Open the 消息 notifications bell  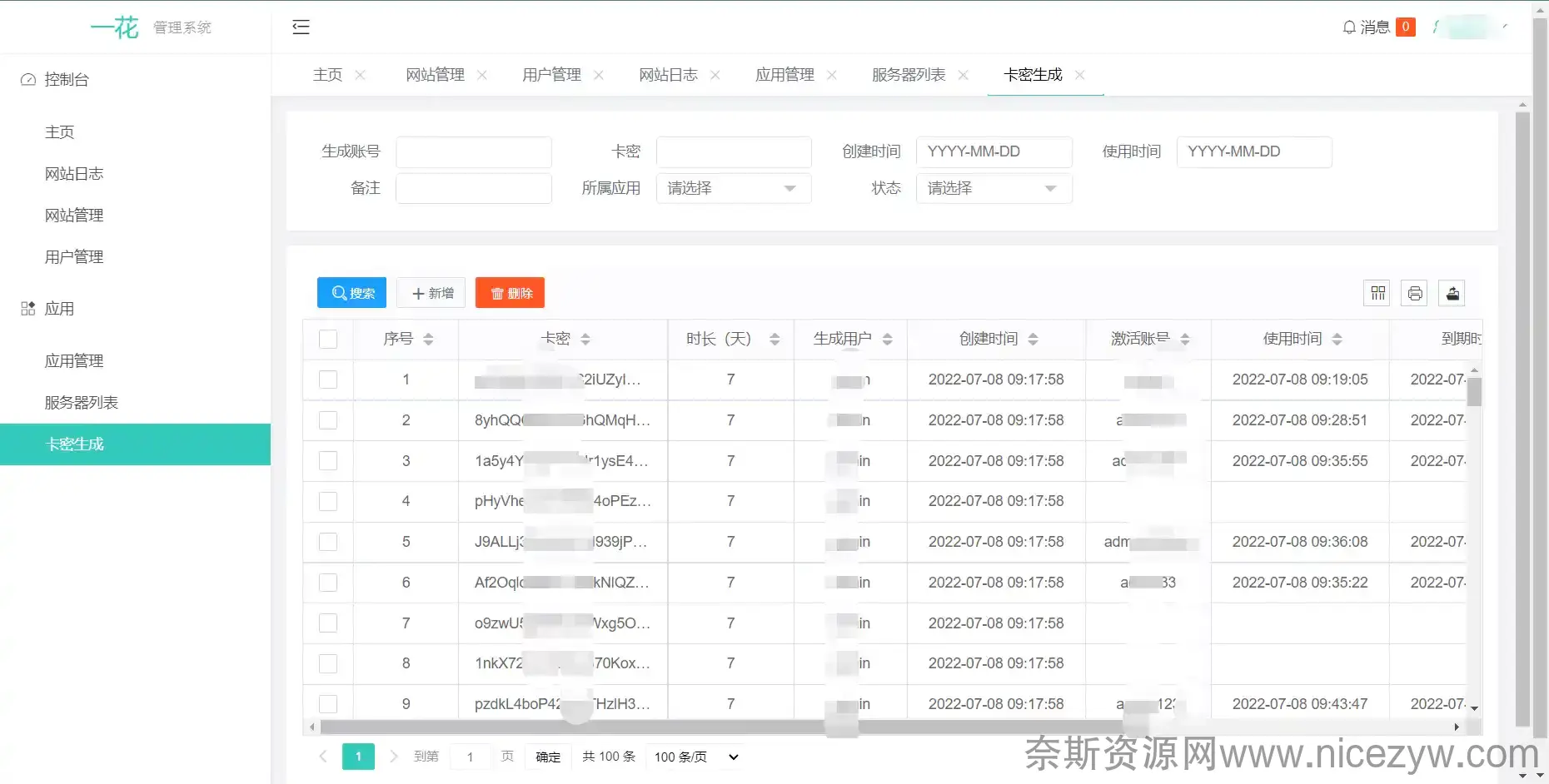(1378, 27)
